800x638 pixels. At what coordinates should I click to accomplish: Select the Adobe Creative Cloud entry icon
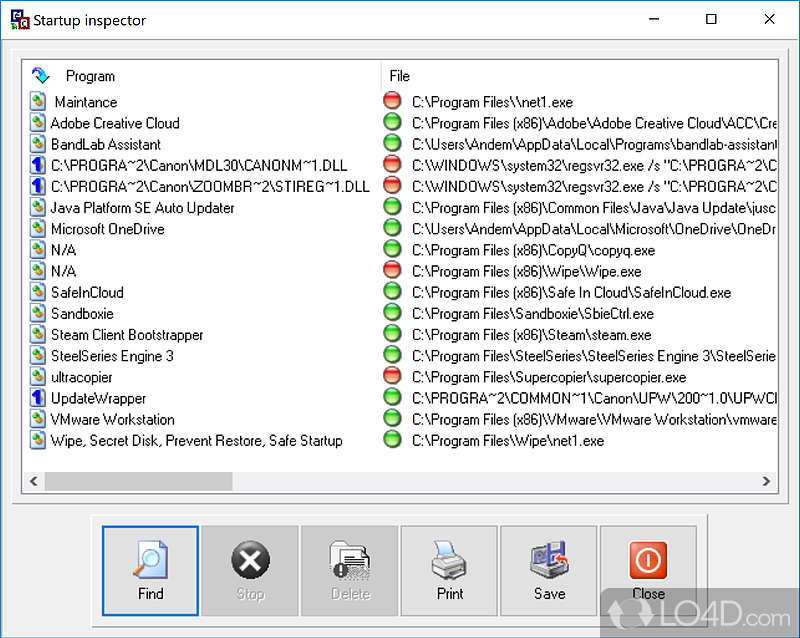tap(37, 122)
